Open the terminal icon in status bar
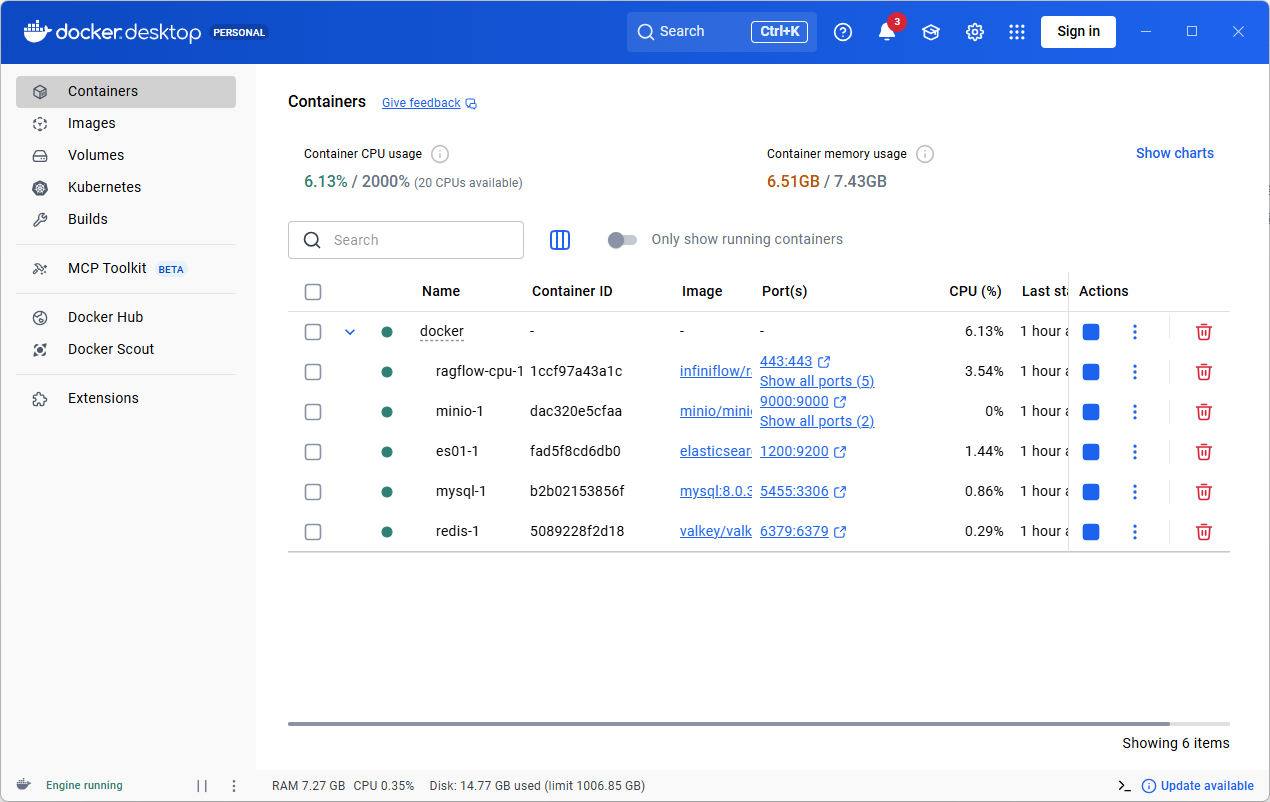 [1125, 786]
